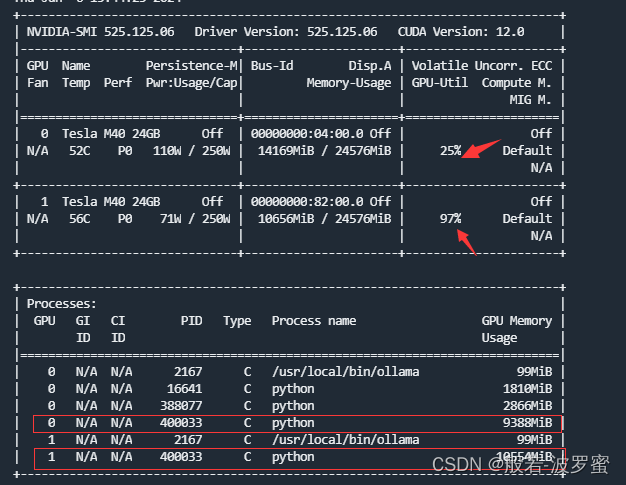Viewport: 626px width, 485px height.
Task: Click the Process name column header
Action: coord(314,321)
